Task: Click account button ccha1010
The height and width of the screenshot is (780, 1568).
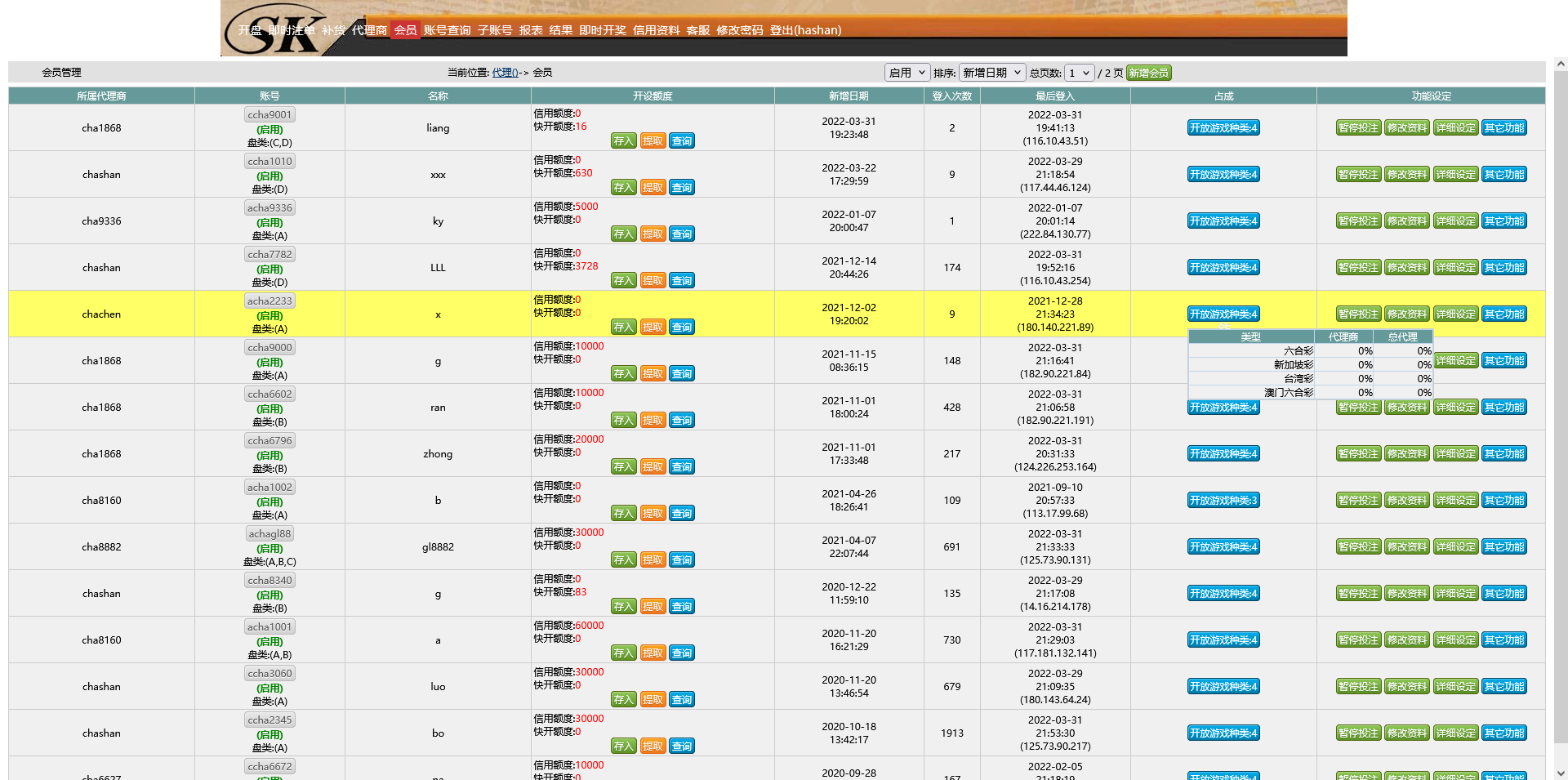Action: [269, 162]
